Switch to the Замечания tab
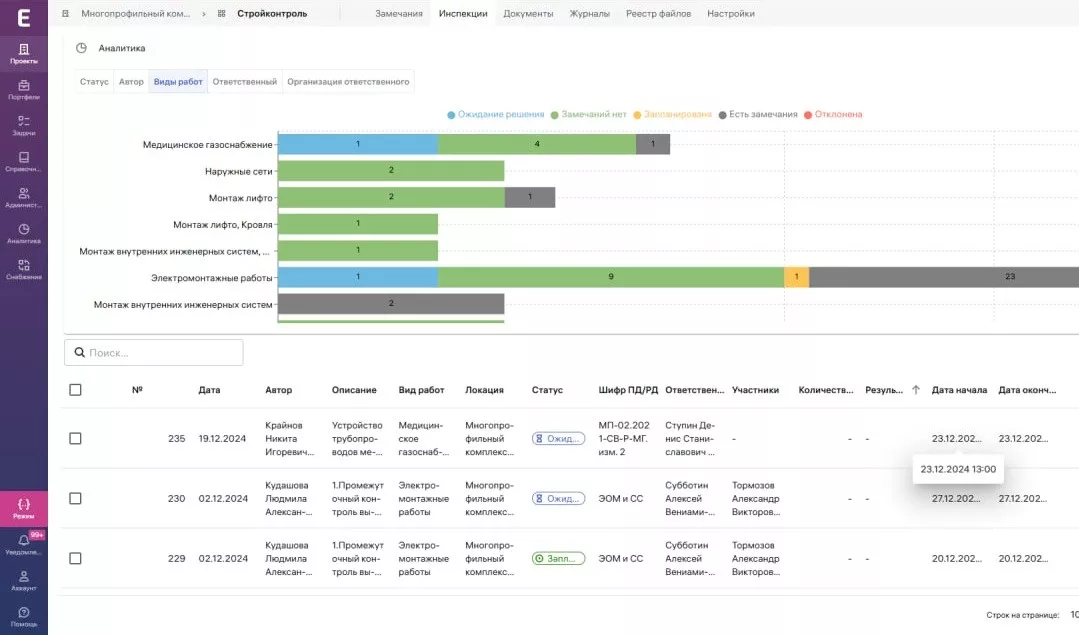This screenshot has height=635, width=1079. click(x=399, y=14)
